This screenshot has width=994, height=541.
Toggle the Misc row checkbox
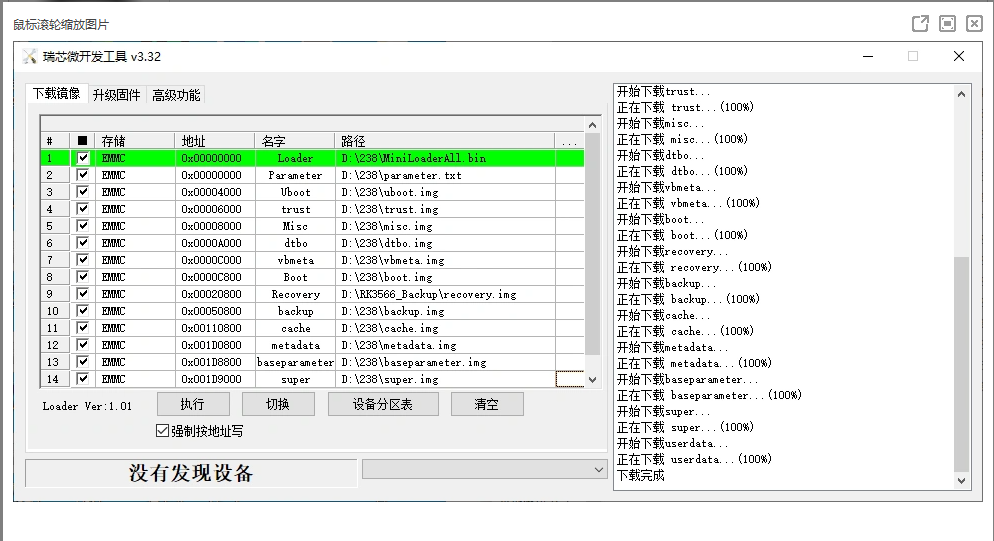coord(83,226)
